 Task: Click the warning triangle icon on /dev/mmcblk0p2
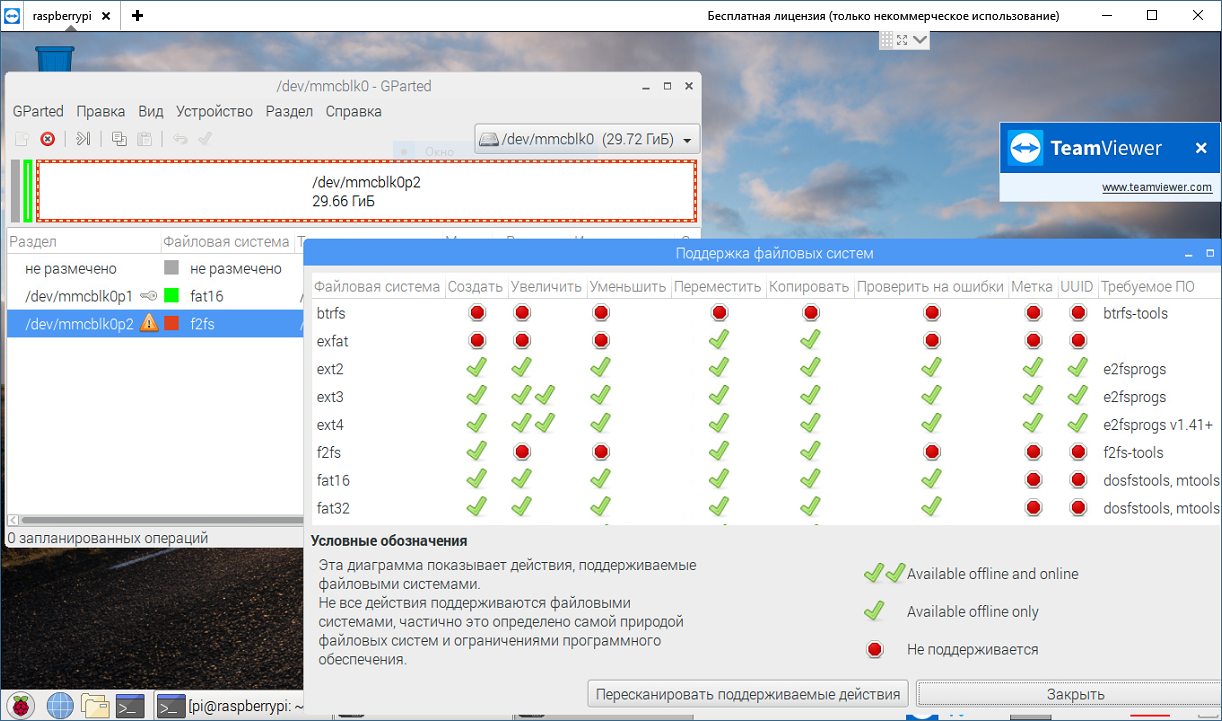pos(149,323)
